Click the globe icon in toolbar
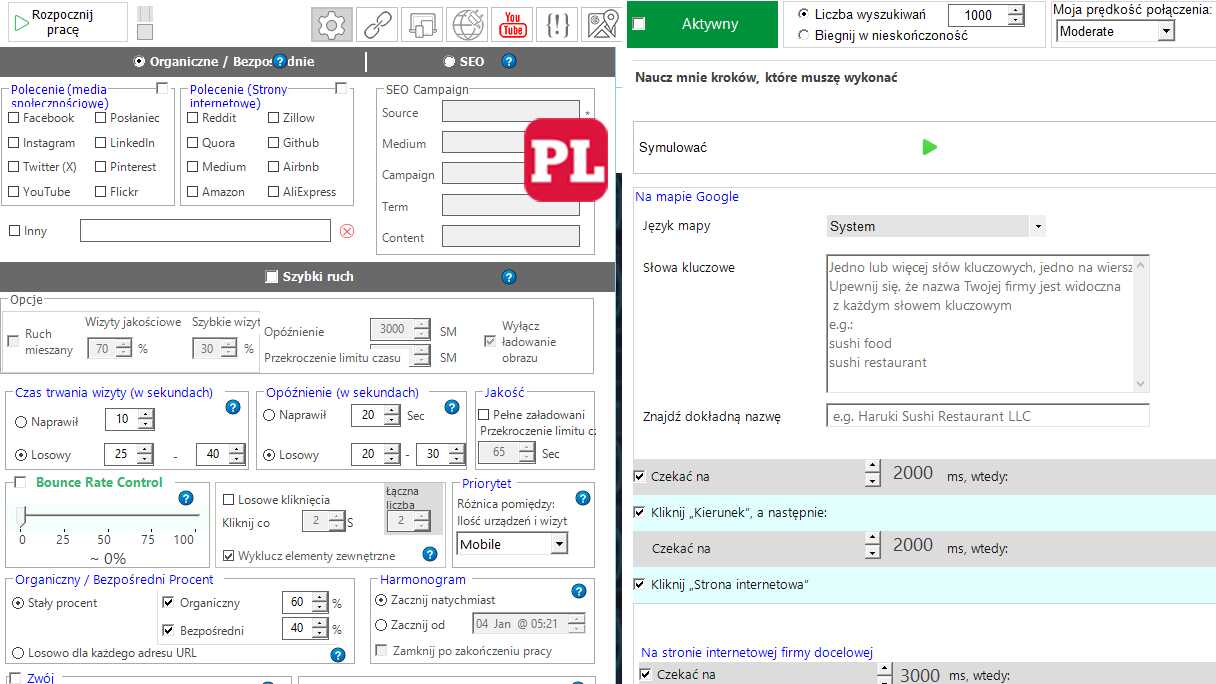 pos(467,25)
